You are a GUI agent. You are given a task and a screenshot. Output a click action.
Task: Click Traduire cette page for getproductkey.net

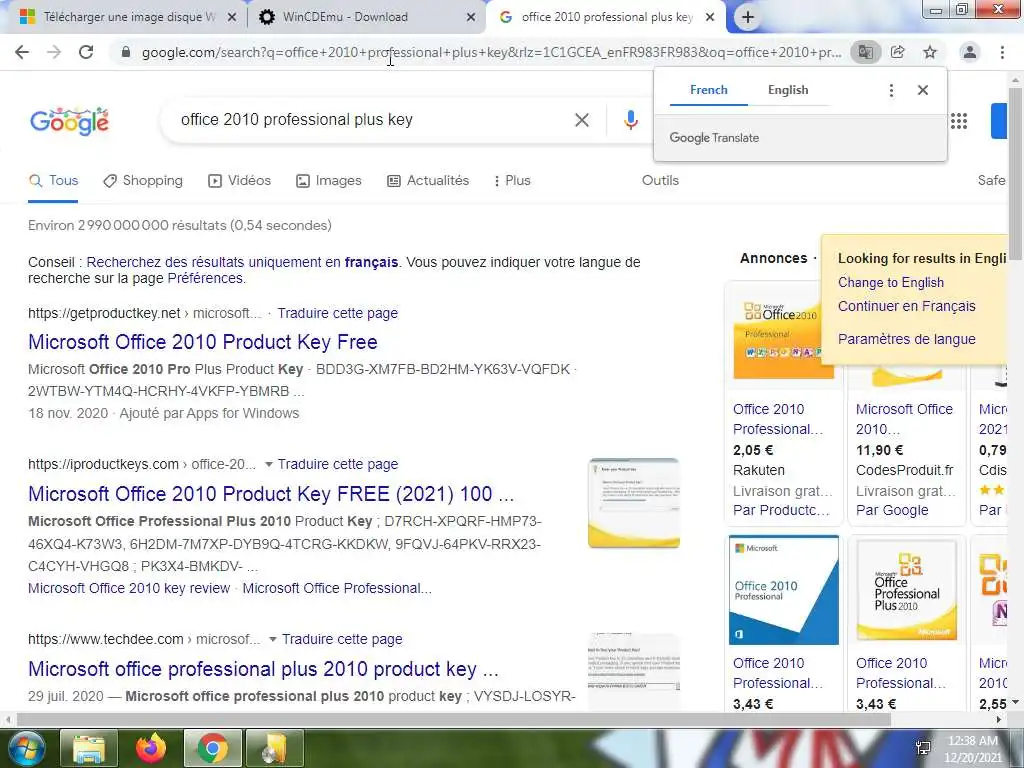(338, 313)
